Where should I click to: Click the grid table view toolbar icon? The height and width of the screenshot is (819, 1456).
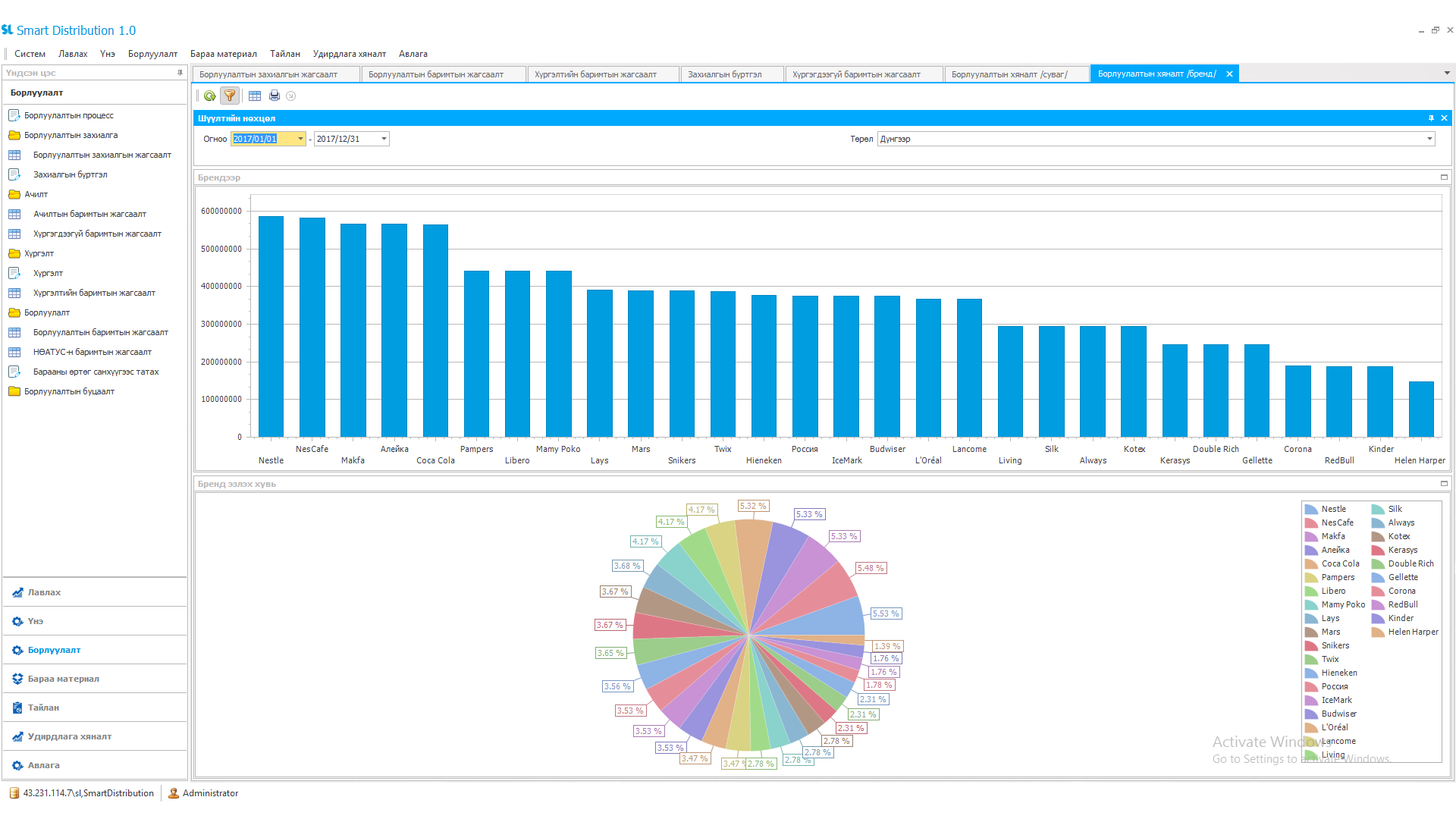coord(255,96)
